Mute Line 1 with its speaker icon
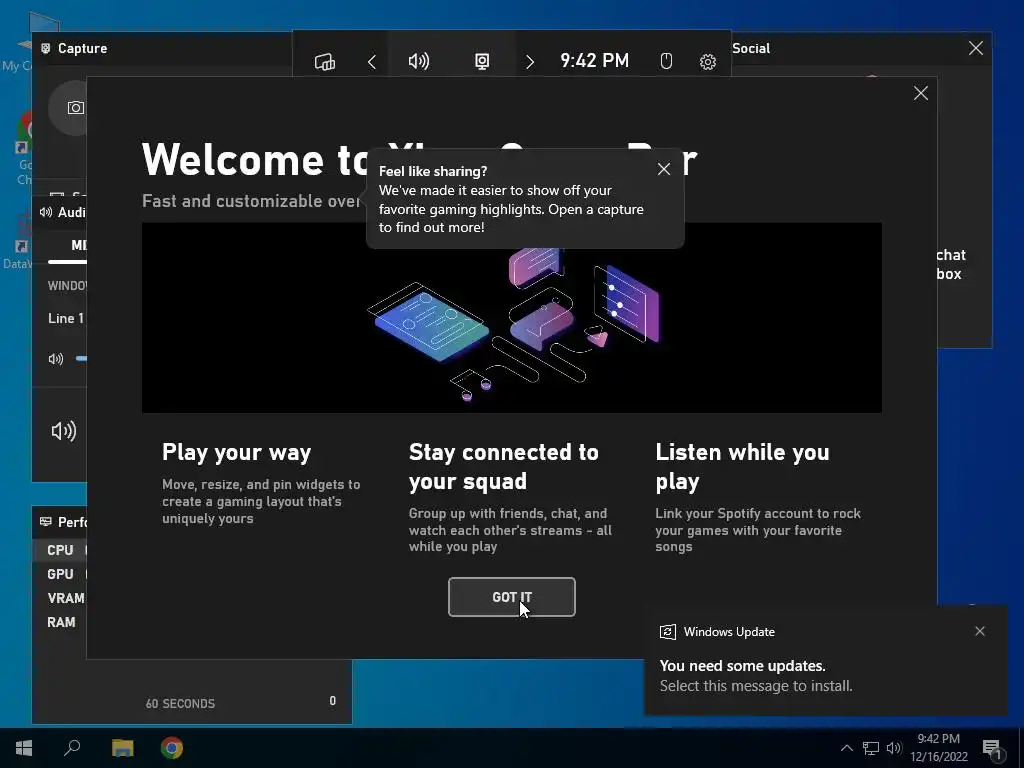1024x768 pixels. point(56,359)
